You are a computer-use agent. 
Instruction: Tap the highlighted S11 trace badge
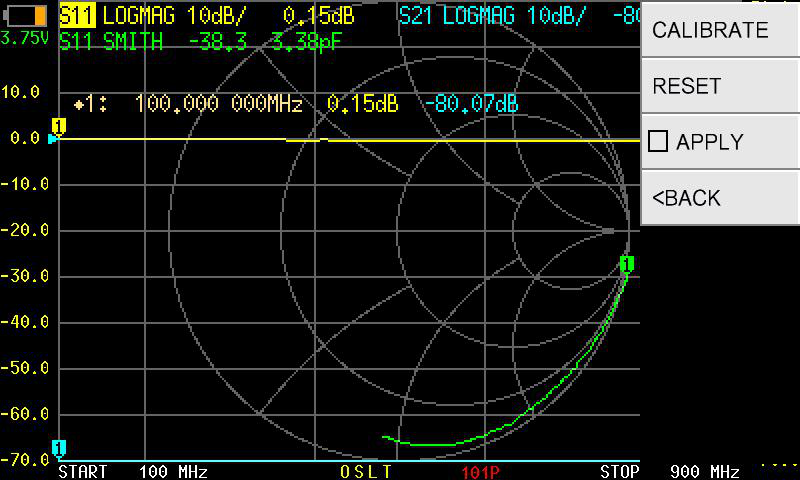(77, 16)
